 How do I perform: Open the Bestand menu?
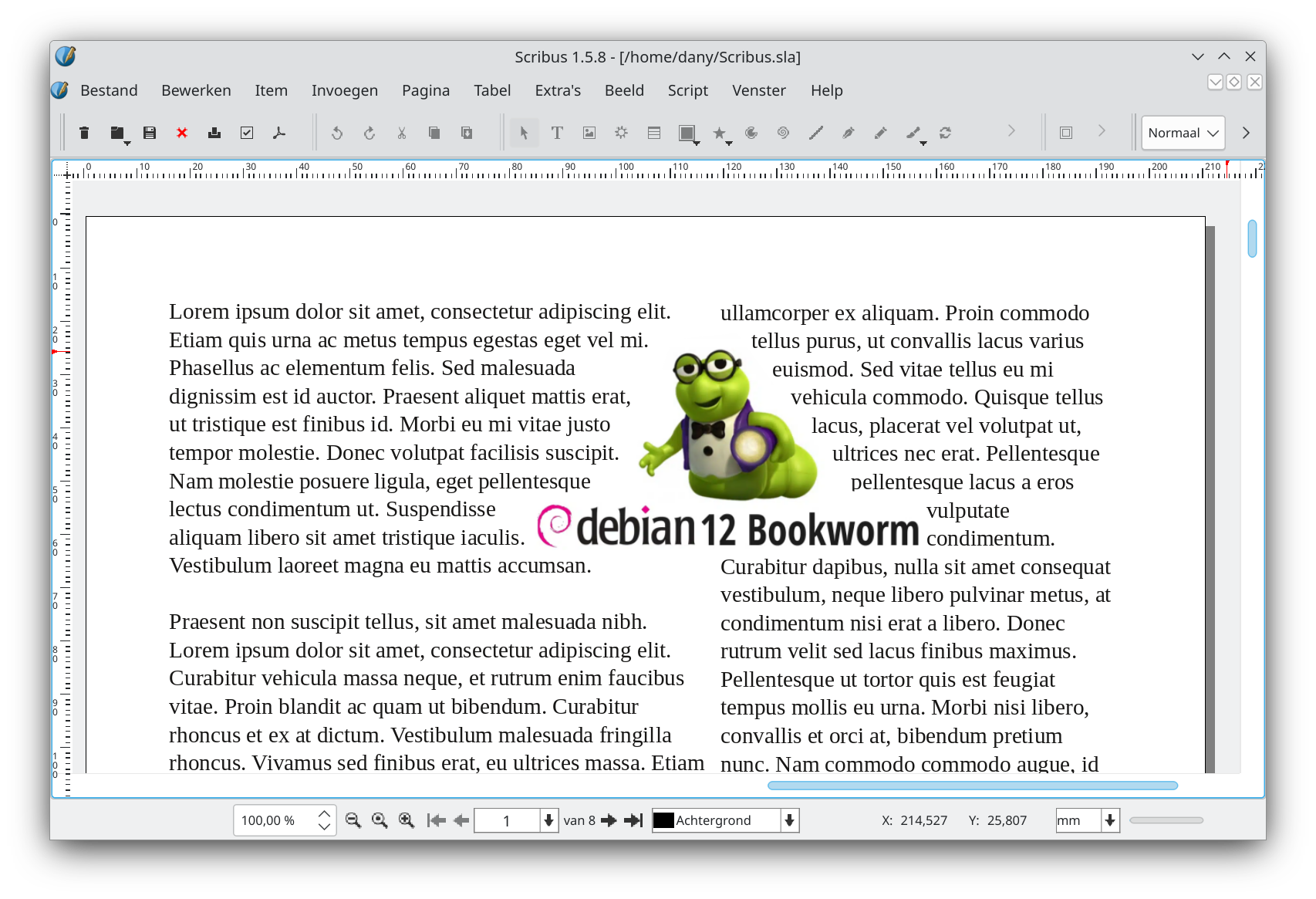coord(109,90)
